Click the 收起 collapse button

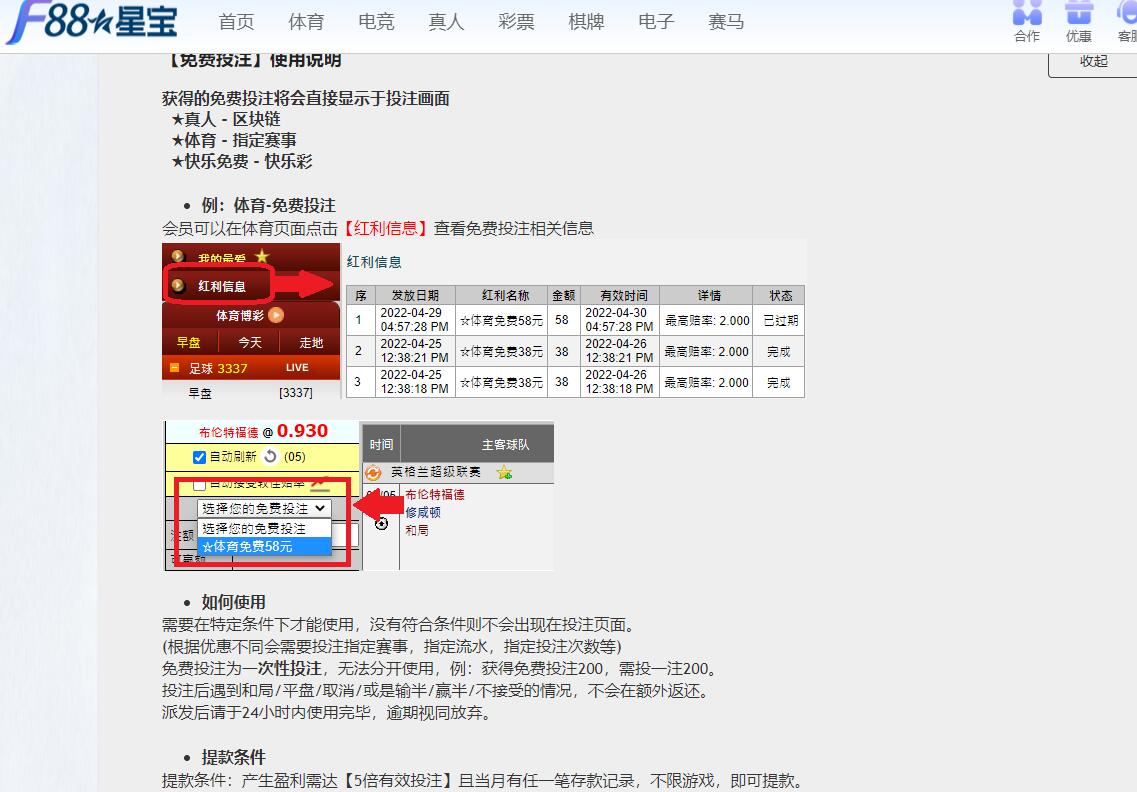coord(1093,63)
